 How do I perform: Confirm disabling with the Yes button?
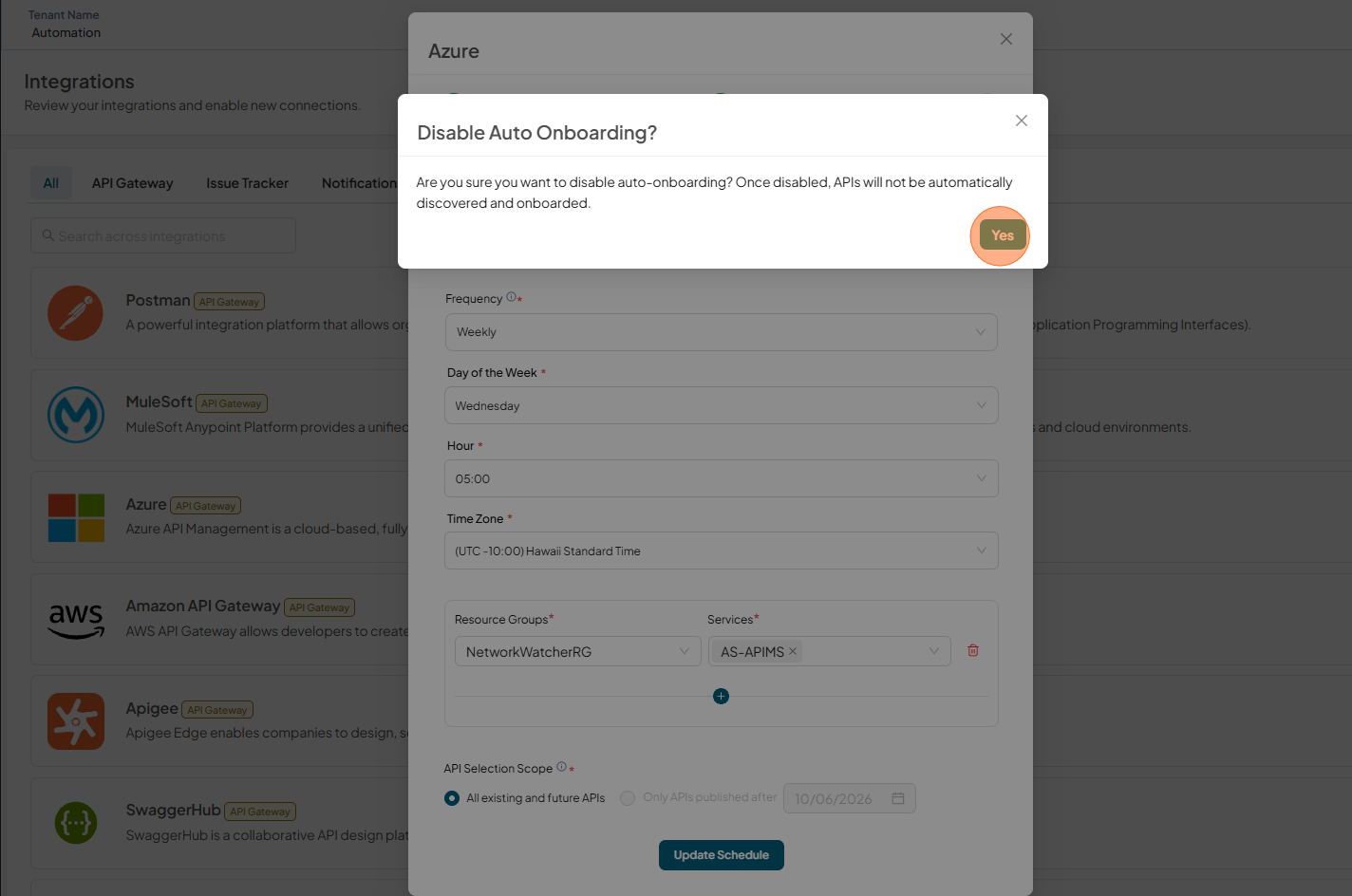(x=1003, y=235)
